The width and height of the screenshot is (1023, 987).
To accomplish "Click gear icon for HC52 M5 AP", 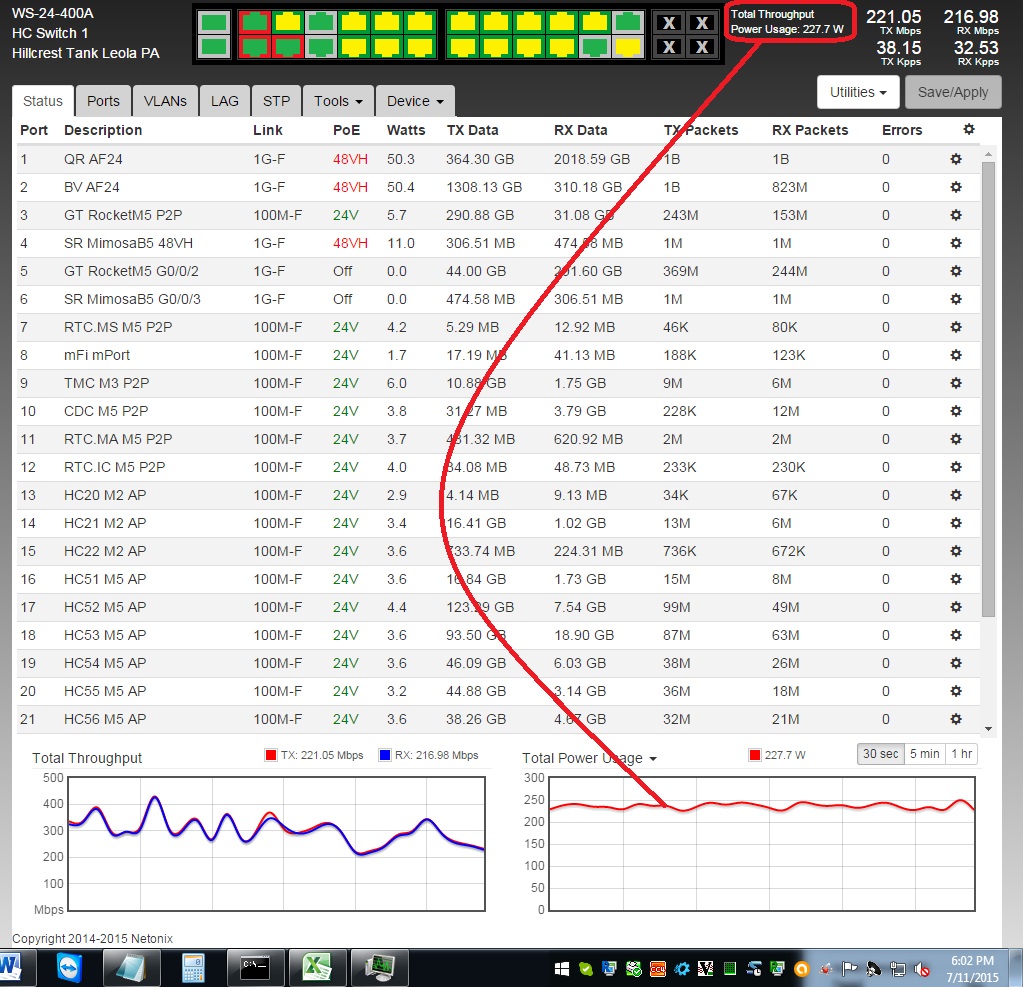I will coord(956,608).
